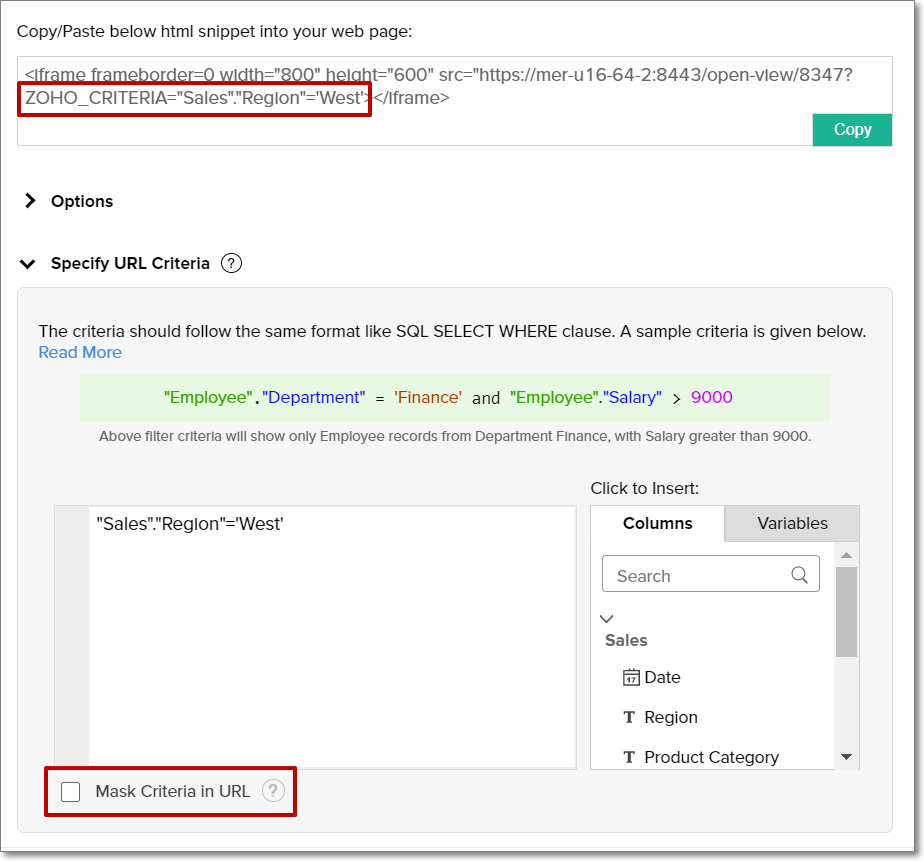The image size is (924, 861).
Task: Click inside the criteria editor text area
Action: point(330,640)
